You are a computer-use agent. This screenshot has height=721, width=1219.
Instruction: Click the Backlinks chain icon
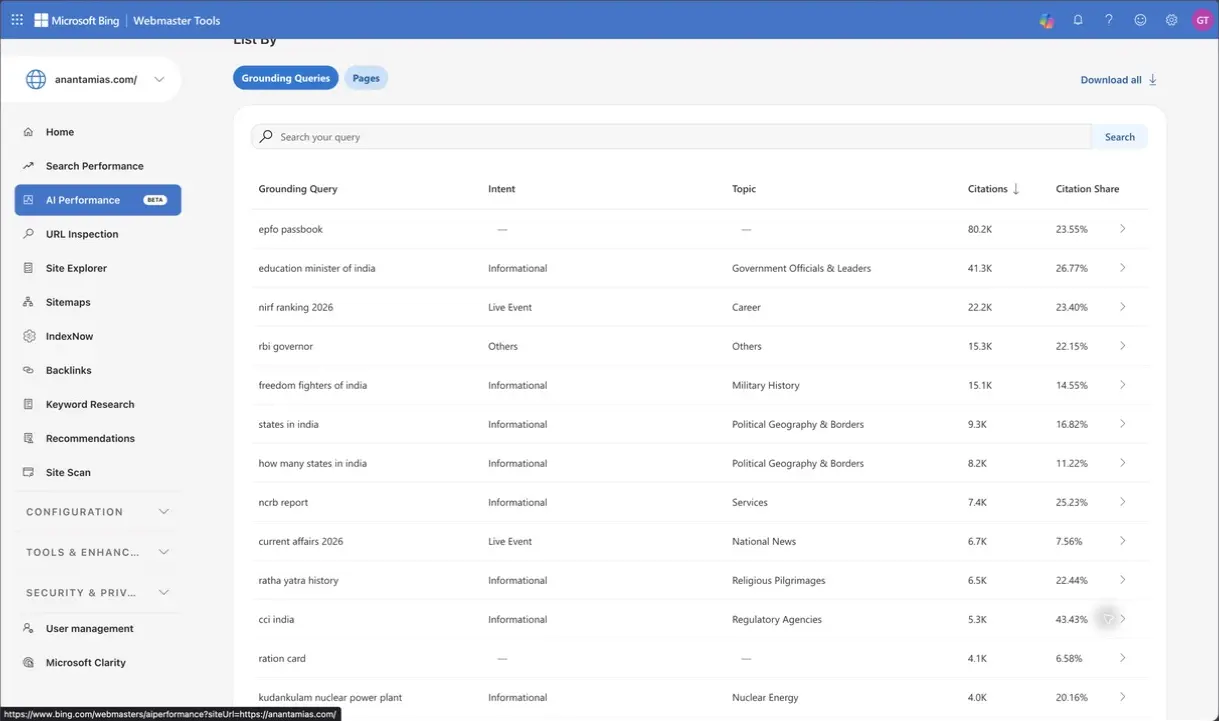[x=28, y=370]
